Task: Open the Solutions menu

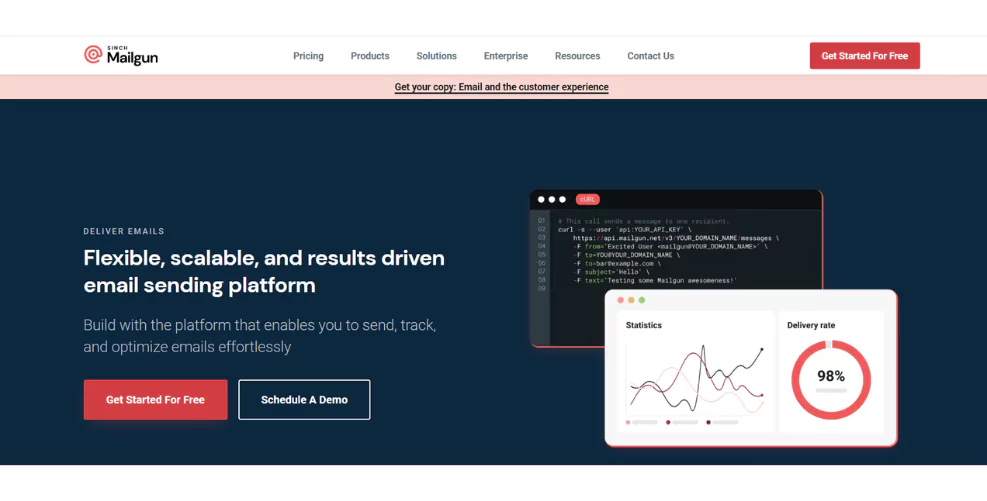Action: [x=436, y=56]
